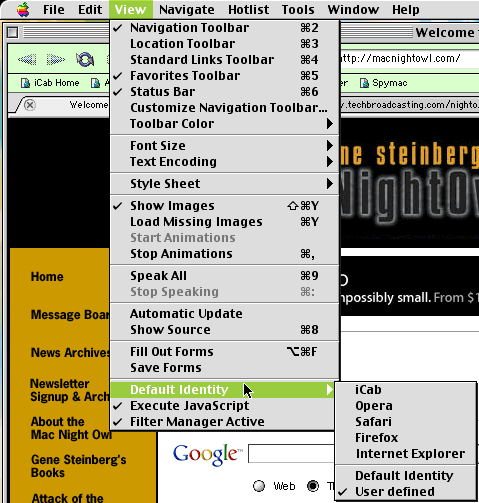Click the Home sidebar link
Screen dimensions: 479x503
[47, 277]
